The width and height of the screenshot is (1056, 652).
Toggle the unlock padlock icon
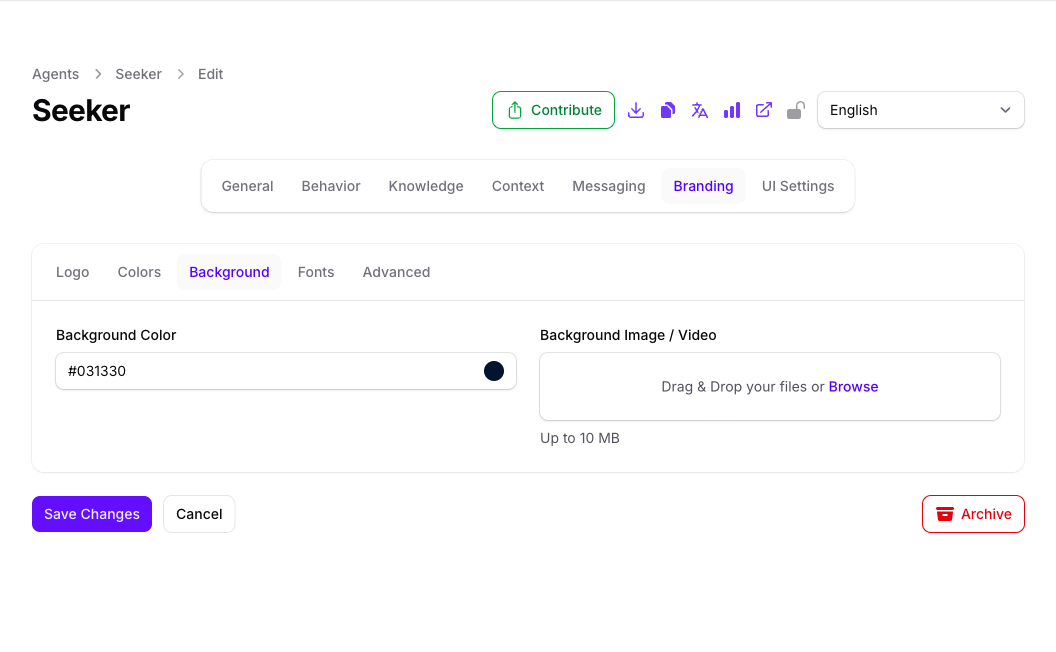coord(796,110)
